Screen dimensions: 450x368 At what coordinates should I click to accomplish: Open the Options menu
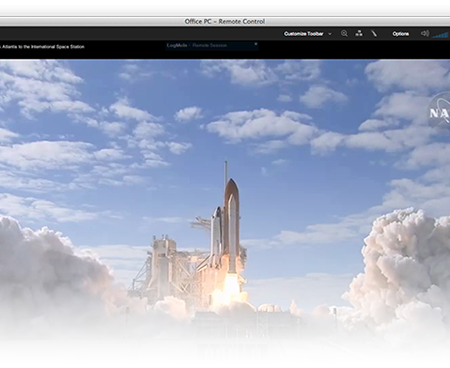[400, 34]
